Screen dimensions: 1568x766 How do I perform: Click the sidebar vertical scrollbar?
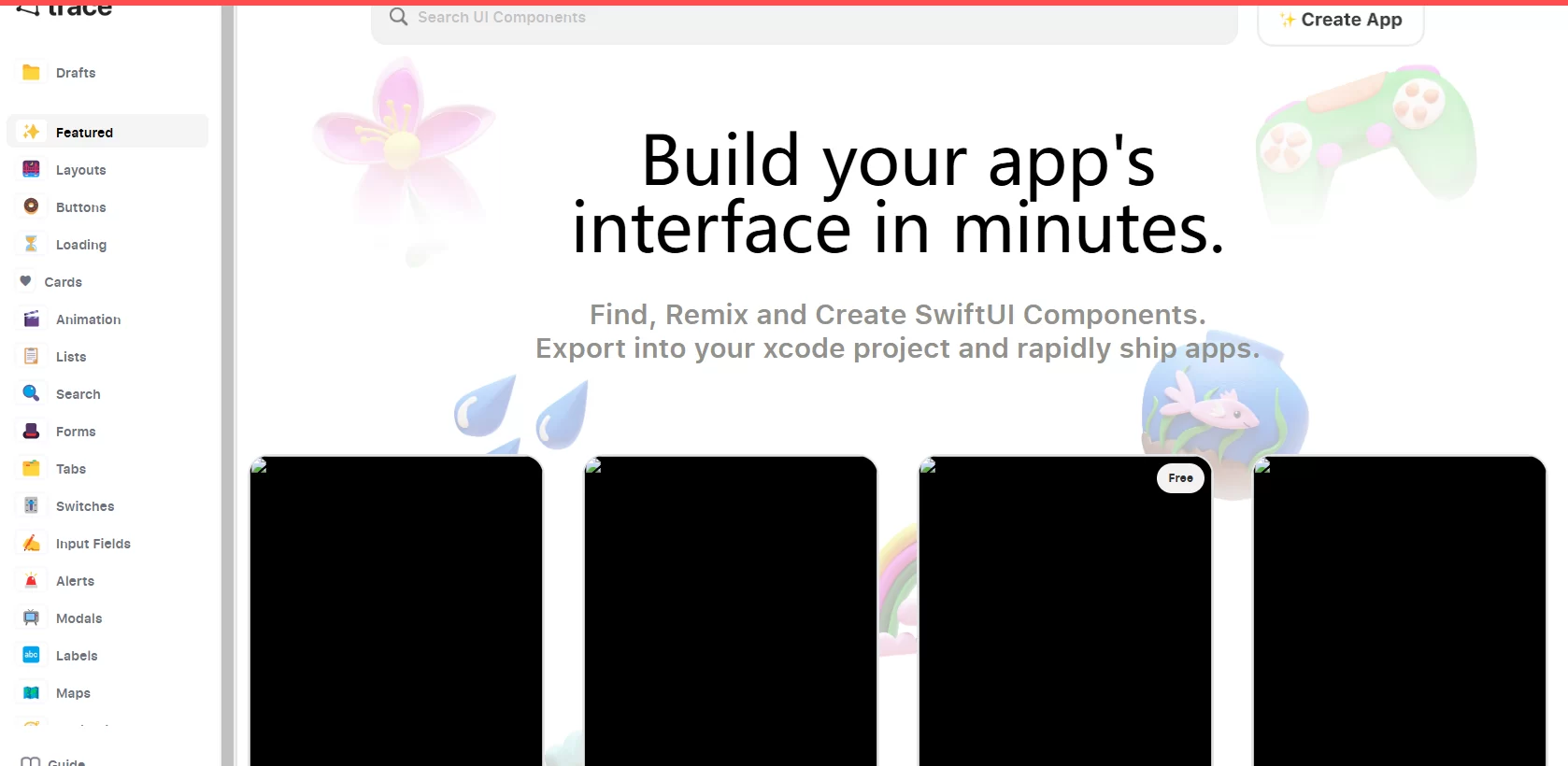pos(227,374)
